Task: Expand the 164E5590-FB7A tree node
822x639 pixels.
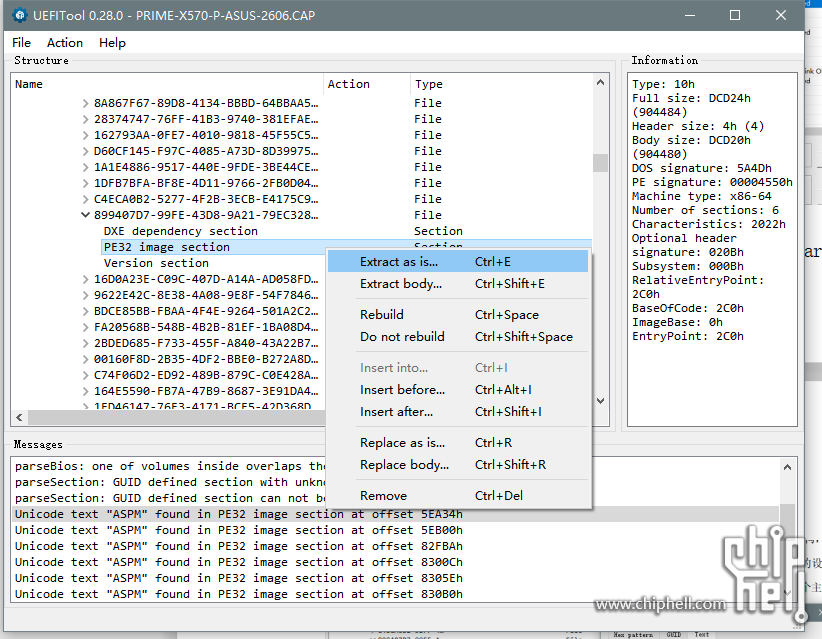Action: coord(85,391)
